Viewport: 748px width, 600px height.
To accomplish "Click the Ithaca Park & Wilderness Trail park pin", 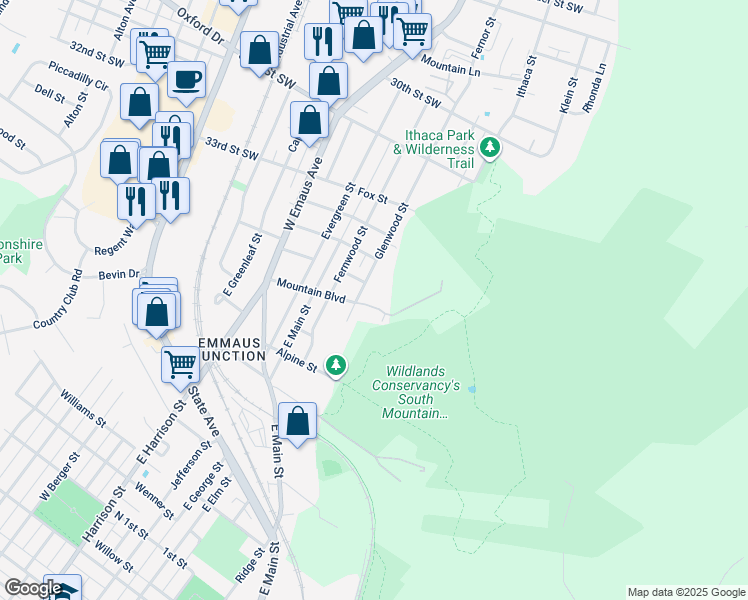I will tap(490, 148).
